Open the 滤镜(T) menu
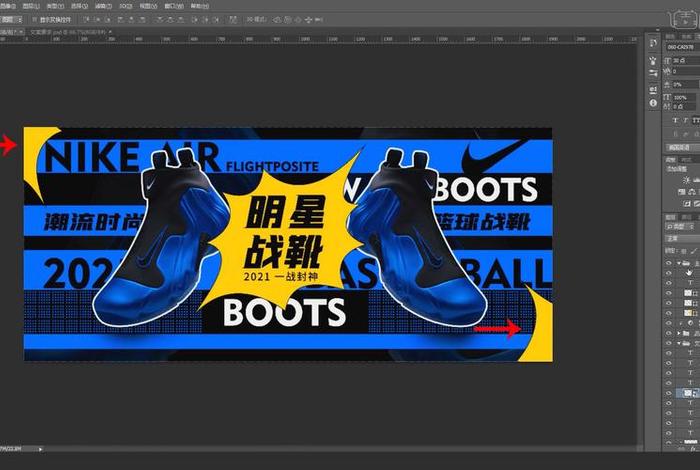700x470 pixels. pyautogui.click(x=103, y=6)
